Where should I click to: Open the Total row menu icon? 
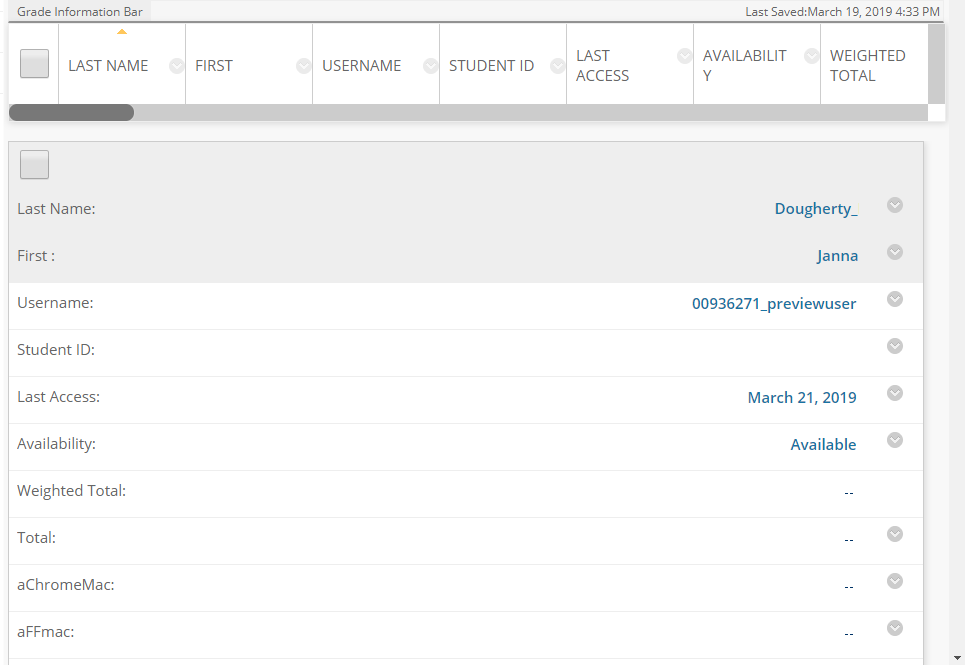(895, 534)
